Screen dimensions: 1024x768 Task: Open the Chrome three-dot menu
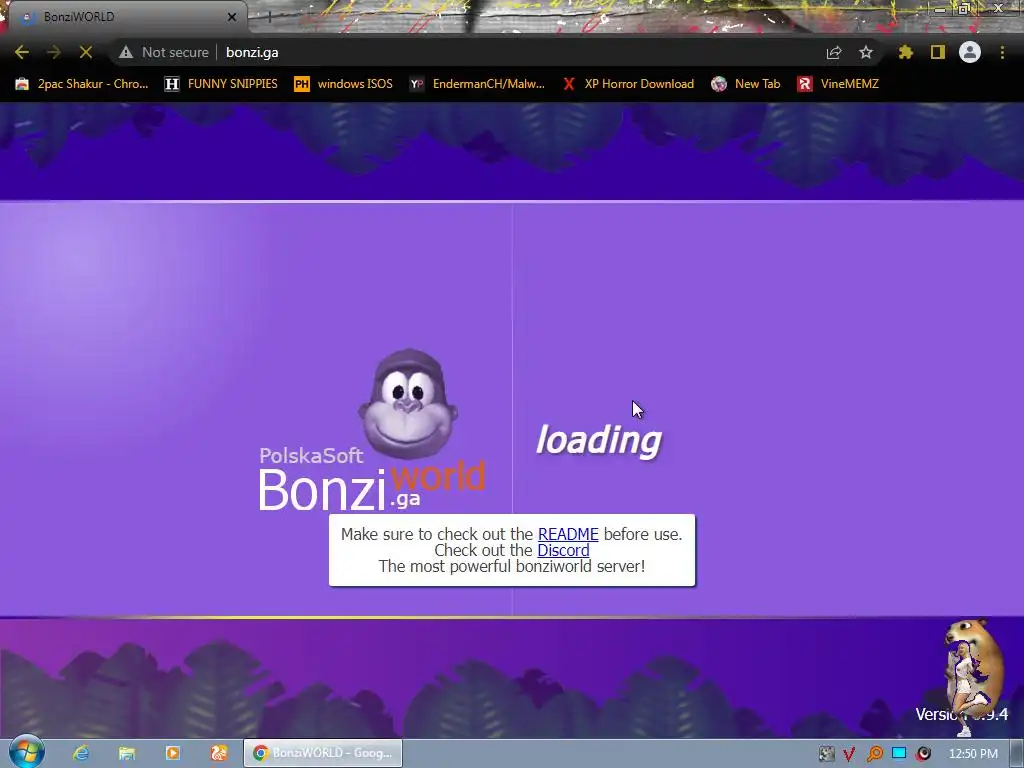[1002, 52]
